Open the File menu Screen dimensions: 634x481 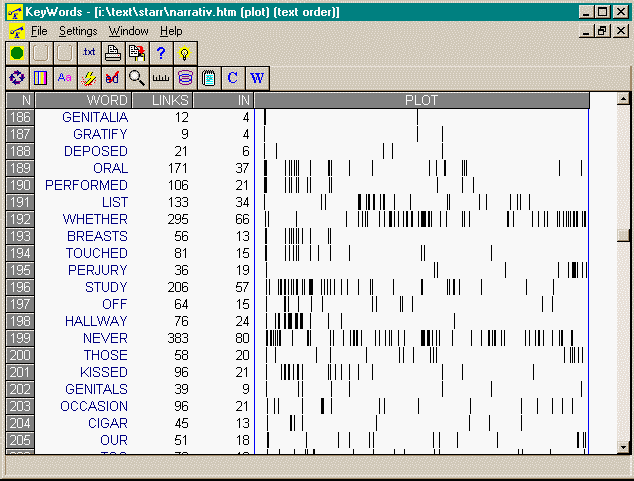pos(39,31)
